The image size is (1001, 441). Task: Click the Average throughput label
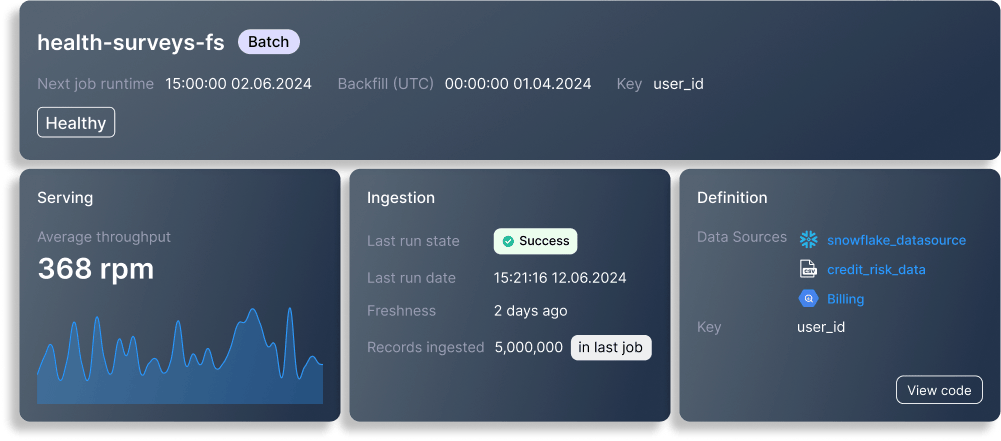[x=104, y=237]
